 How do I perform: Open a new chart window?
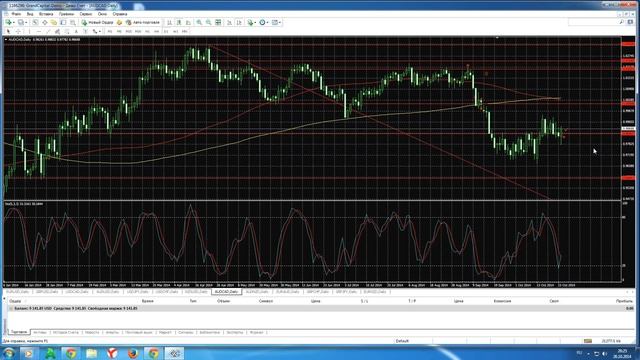[x=8, y=22]
